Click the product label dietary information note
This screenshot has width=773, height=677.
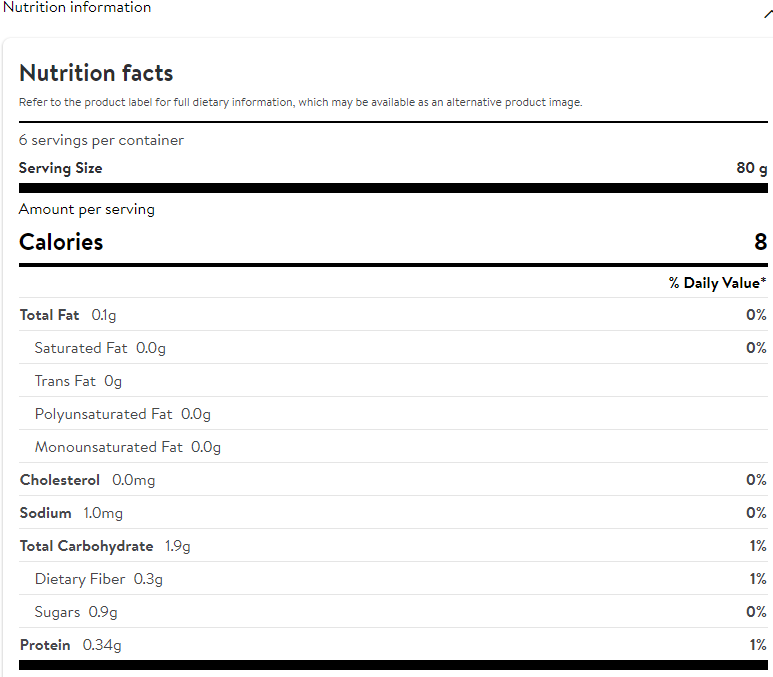click(x=300, y=102)
